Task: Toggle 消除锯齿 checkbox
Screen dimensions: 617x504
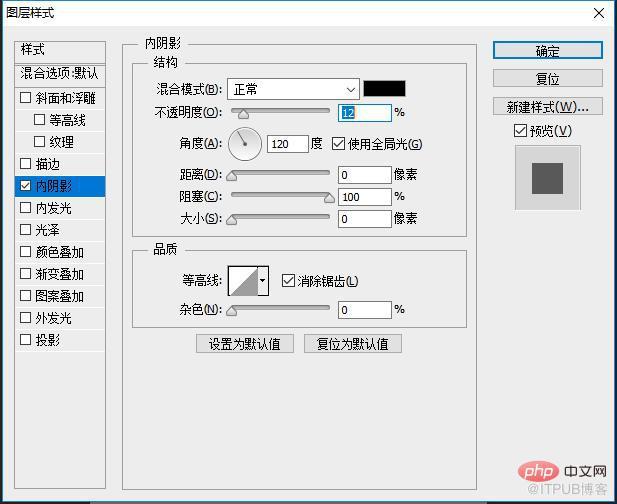Action: point(288,281)
